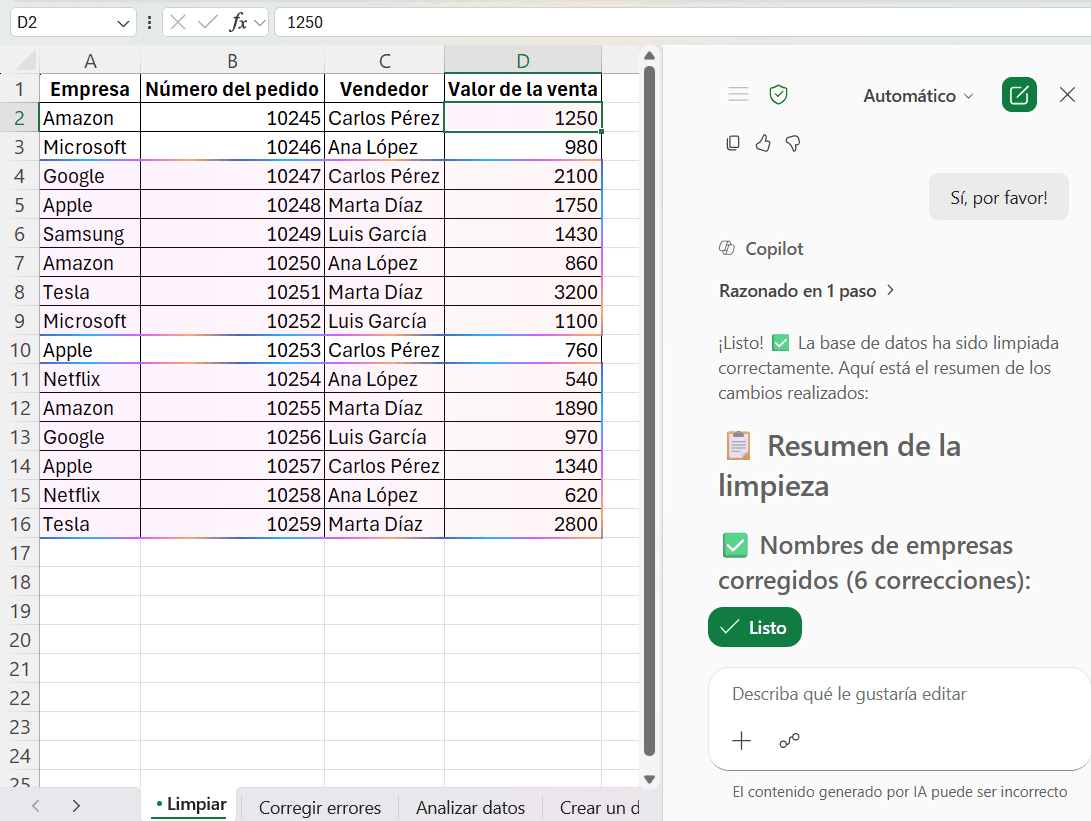Viewport: 1091px width, 821px height.
Task: Select Tesla cell in row 8
Action: [90, 292]
